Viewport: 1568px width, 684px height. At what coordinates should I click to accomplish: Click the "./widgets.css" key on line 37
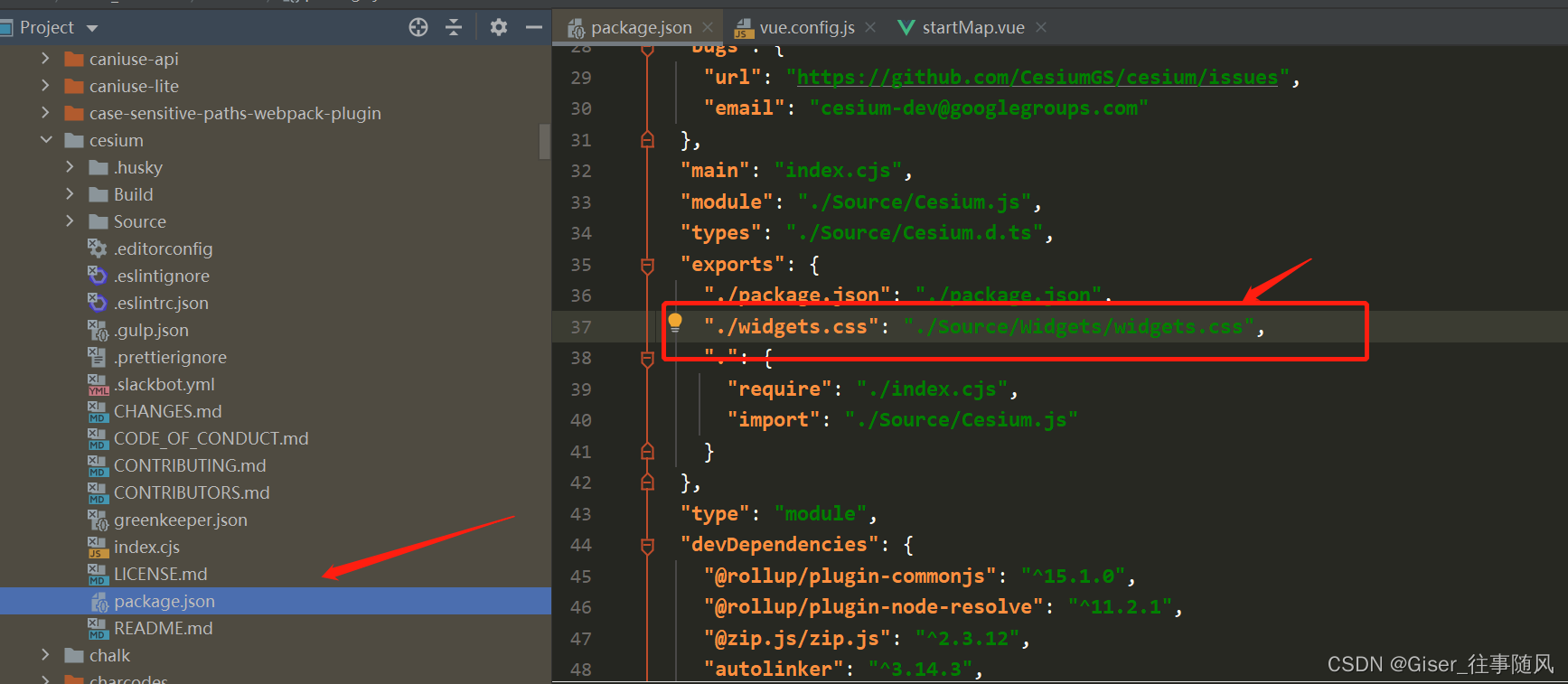pos(792,327)
